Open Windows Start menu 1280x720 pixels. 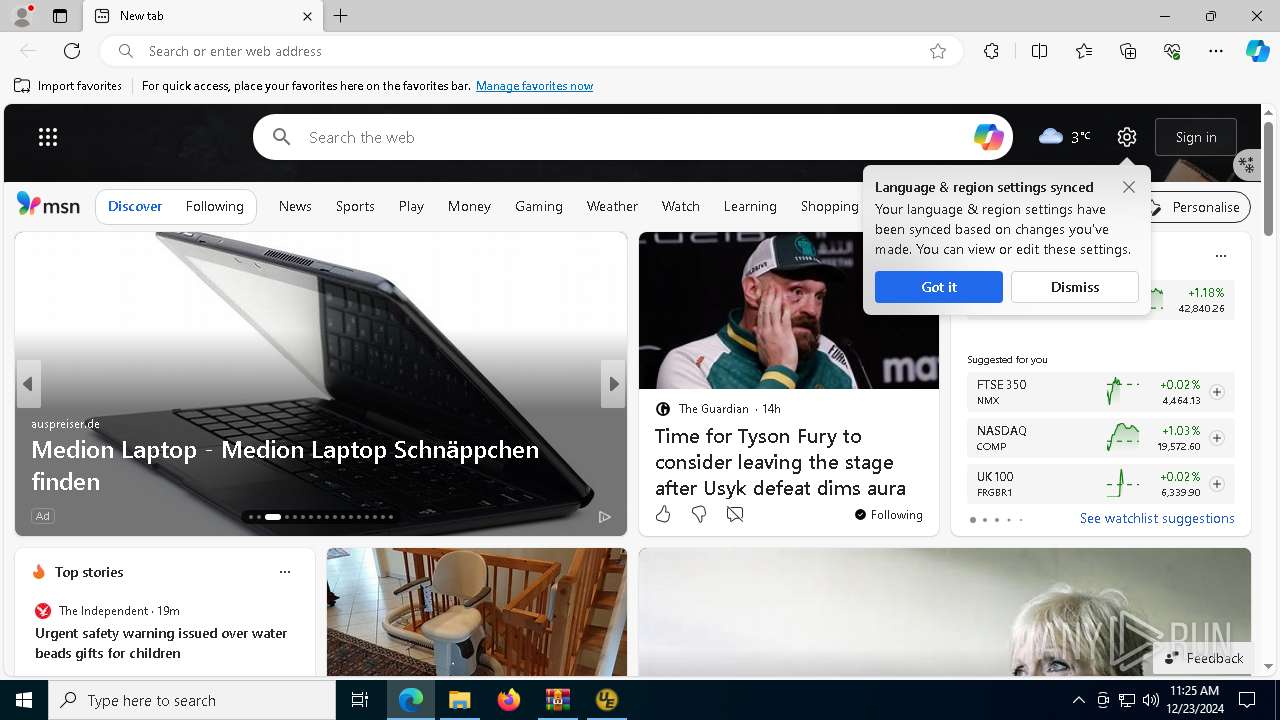pos(24,700)
